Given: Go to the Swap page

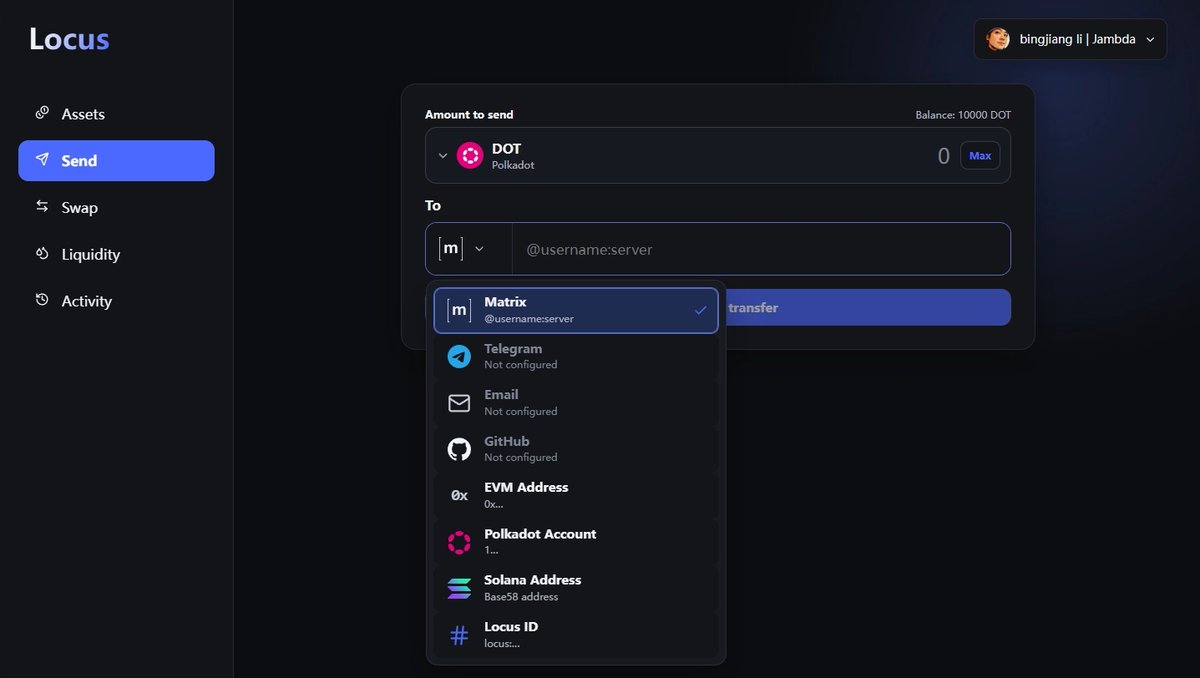Looking at the screenshot, I should pyautogui.click(x=116, y=207).
